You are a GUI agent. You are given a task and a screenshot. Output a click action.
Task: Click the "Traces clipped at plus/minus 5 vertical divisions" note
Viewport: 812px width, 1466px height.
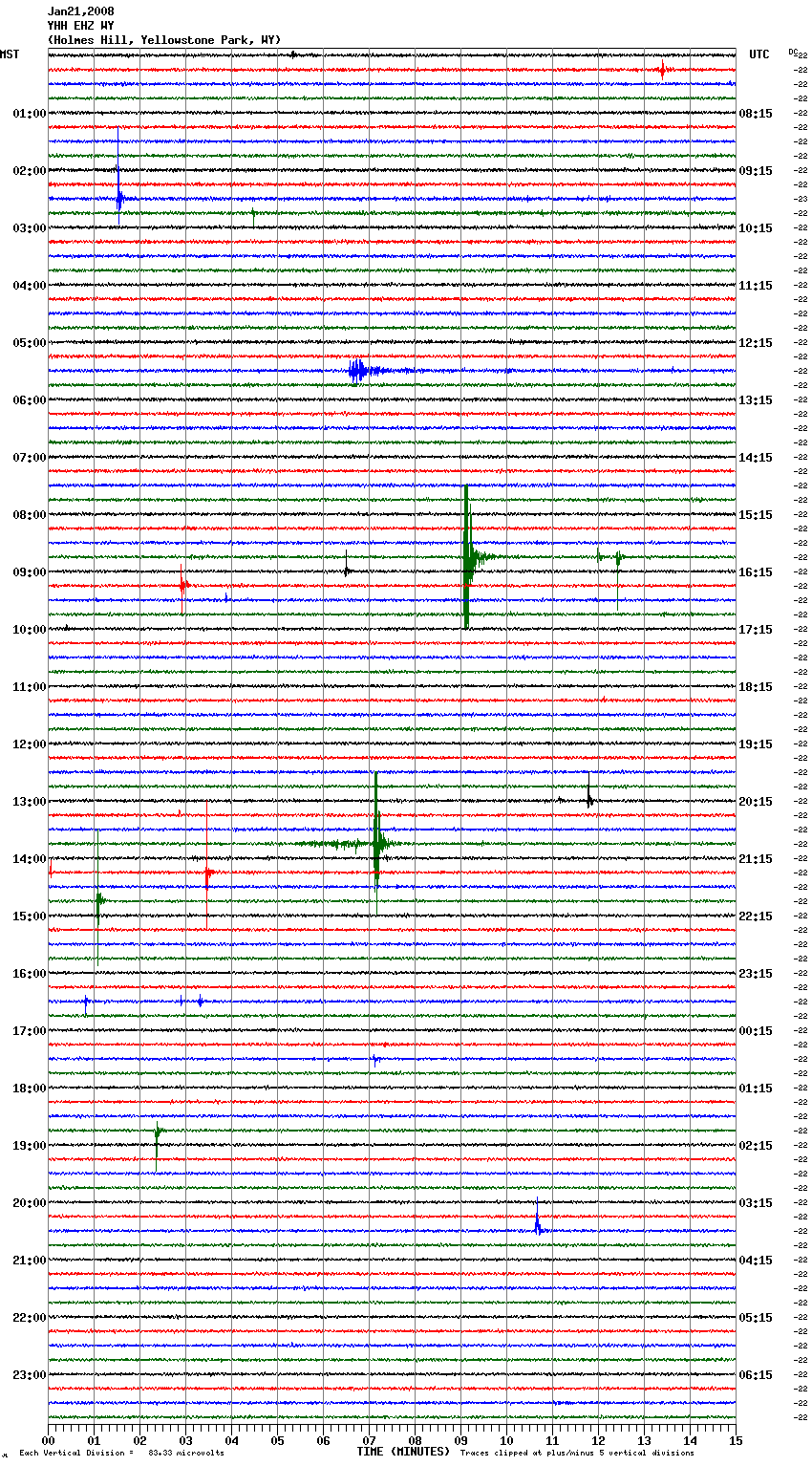577,1453
